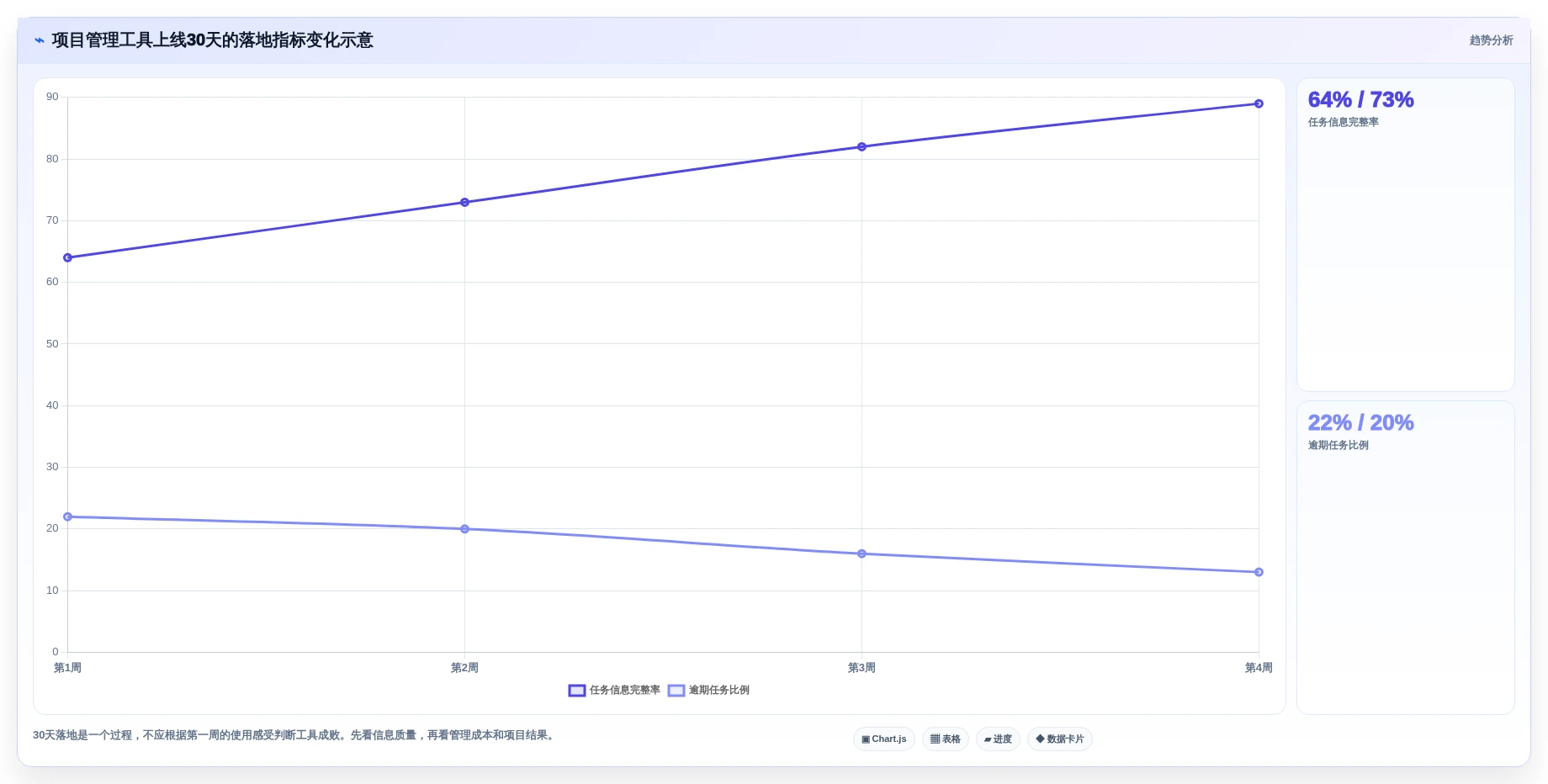Toggle the 任务信息完整率 legend item
This screenshot has height=784, width=1548.
[614, 691]
